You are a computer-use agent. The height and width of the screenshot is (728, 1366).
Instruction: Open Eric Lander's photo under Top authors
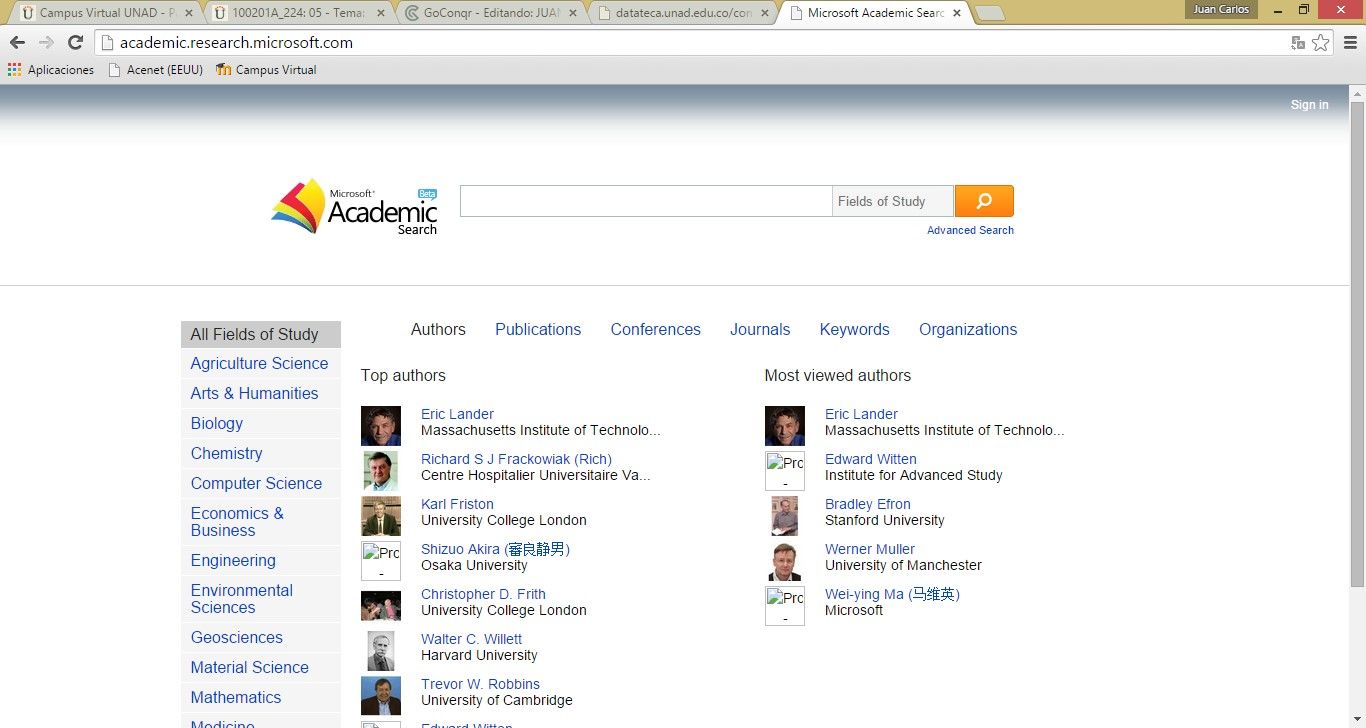[381, 426]
